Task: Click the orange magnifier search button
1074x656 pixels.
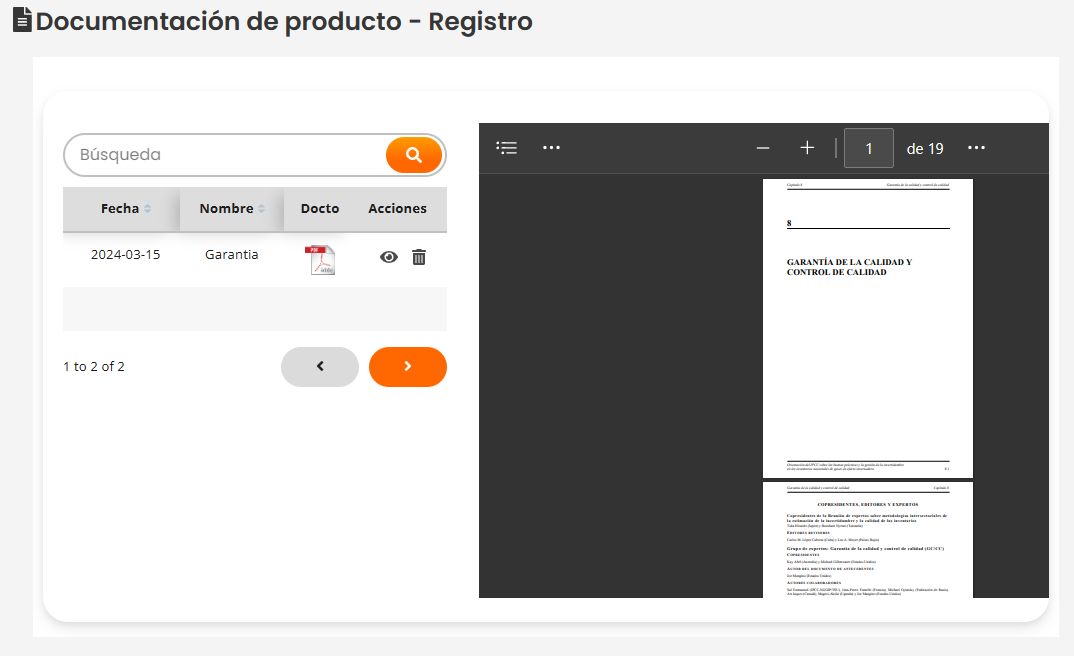Action: tap(413, 155)
